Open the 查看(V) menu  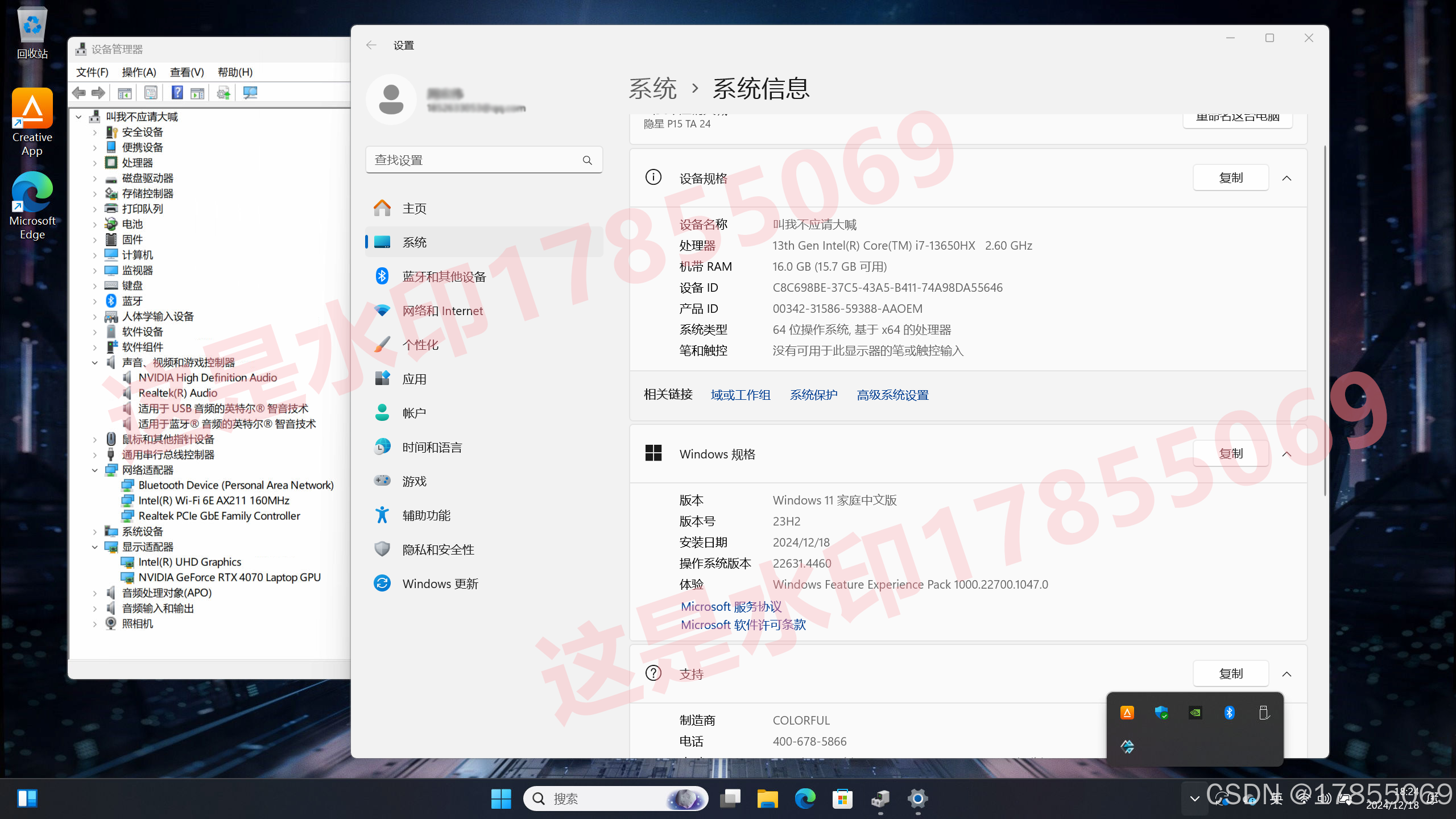[187, 72]
